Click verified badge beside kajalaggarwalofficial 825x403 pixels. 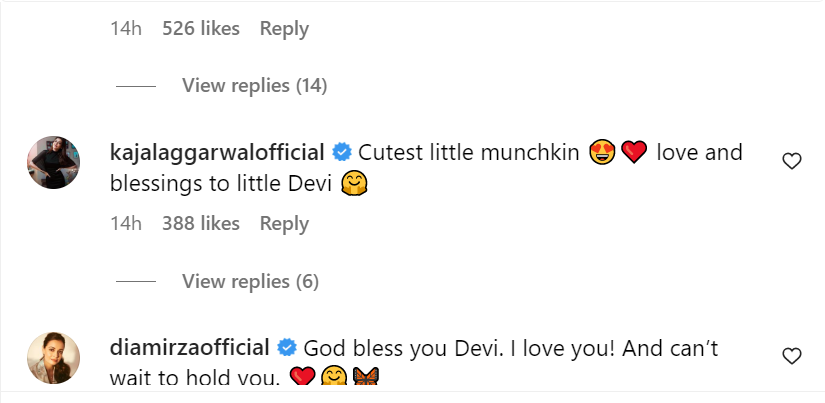(341, 153)
